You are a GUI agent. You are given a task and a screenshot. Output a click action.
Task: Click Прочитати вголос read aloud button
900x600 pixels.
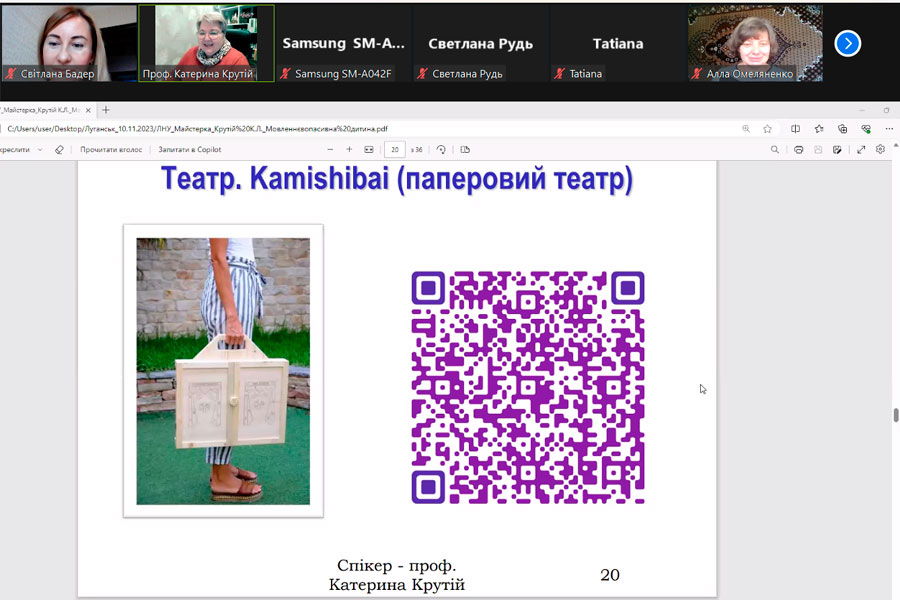109,150
